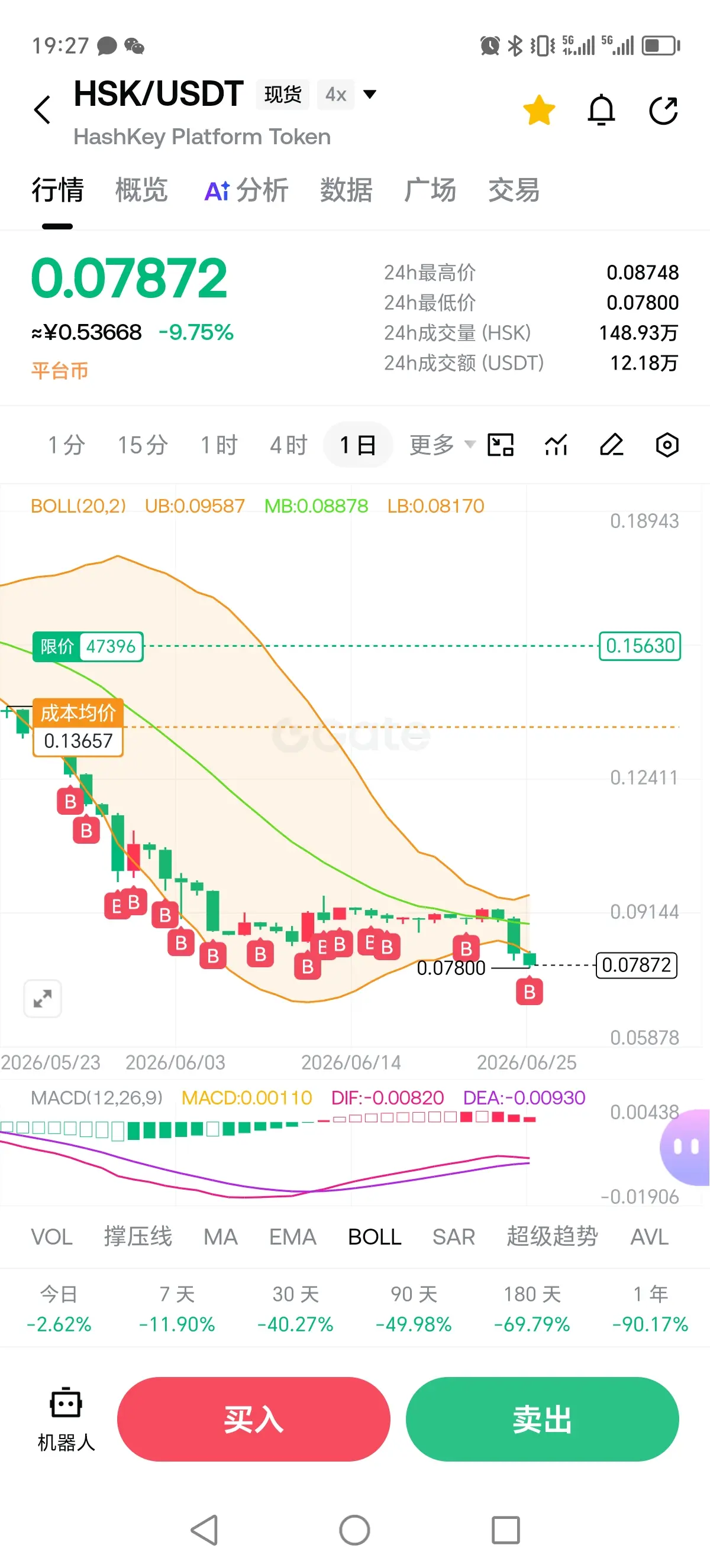The width and height of the screenshot is (710, 1568).
Task: Tap green 卖出 sell button
Action: pos(542,1419)
